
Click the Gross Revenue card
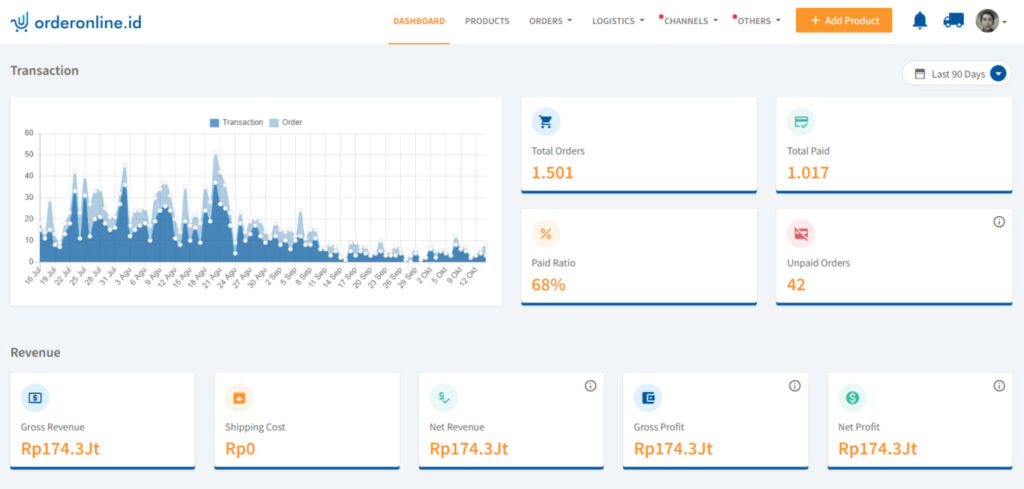[102, 420]
